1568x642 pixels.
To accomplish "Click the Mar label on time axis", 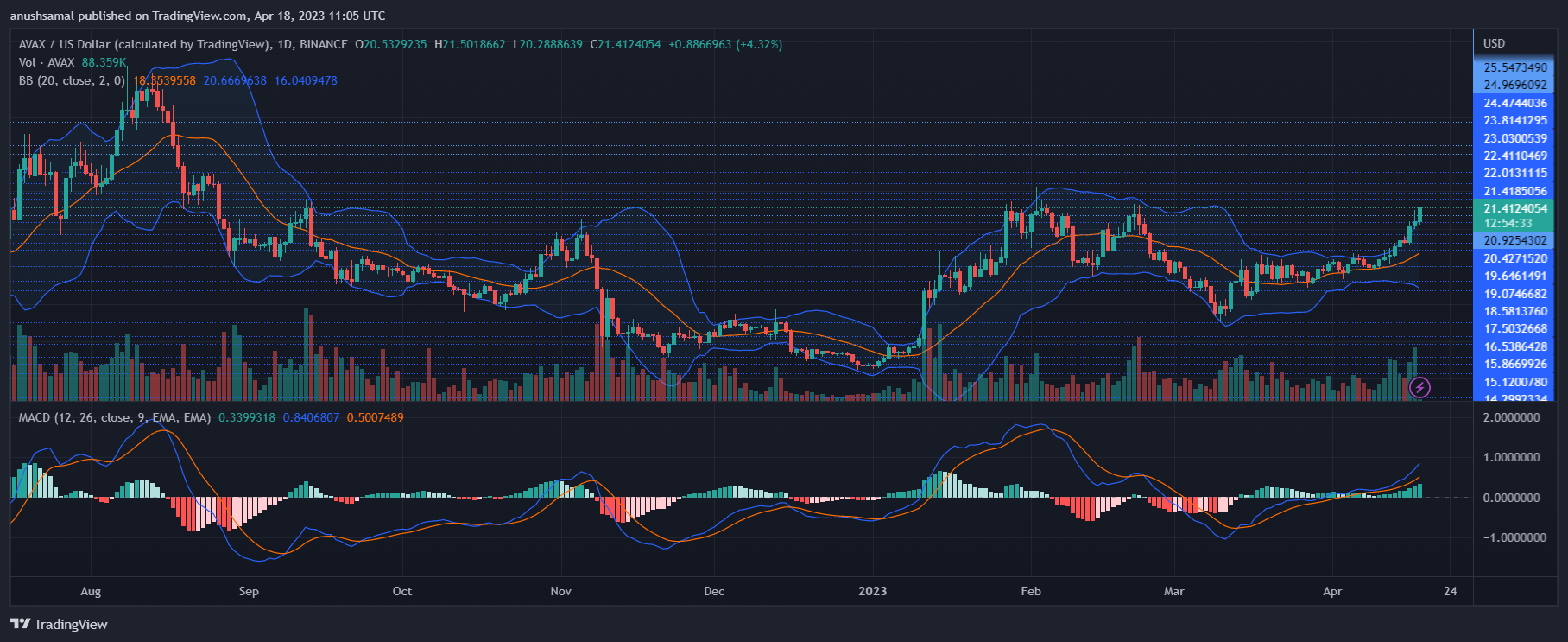I will pyautogui.click(x=1174, y=592).
